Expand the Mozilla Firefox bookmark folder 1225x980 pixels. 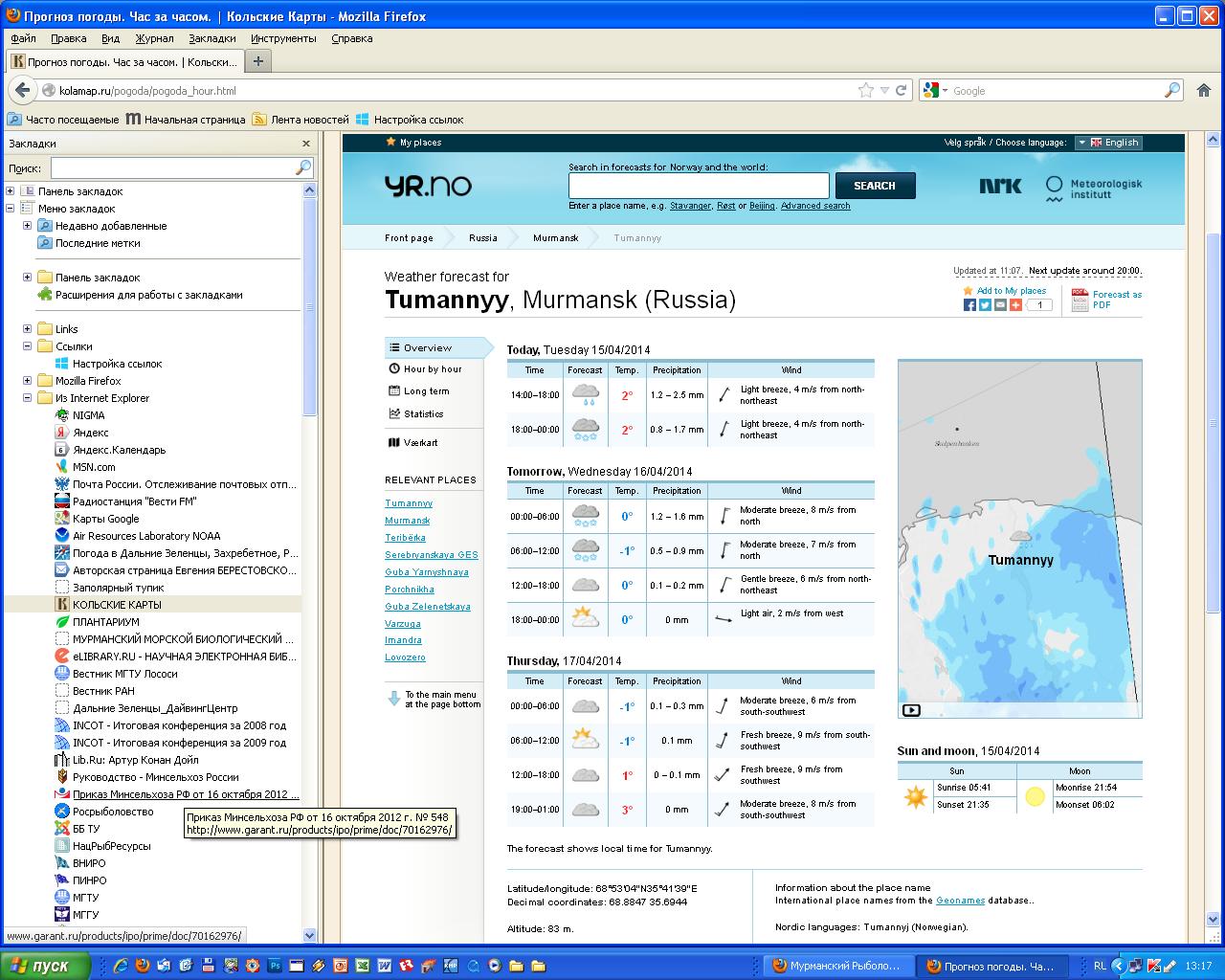tap(28, 381)
